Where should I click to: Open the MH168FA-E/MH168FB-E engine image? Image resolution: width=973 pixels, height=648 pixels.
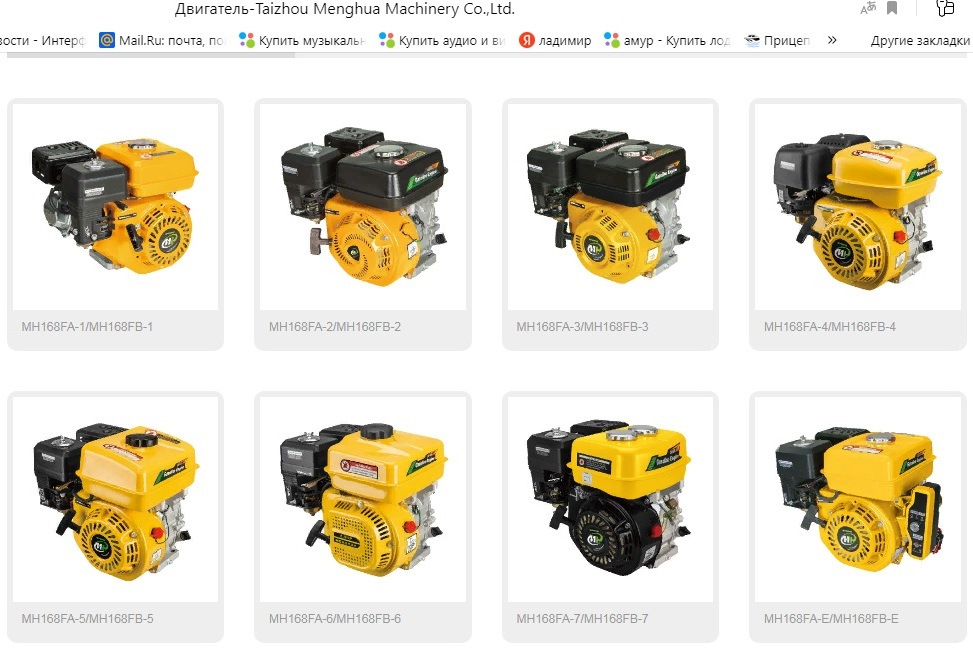858,499
